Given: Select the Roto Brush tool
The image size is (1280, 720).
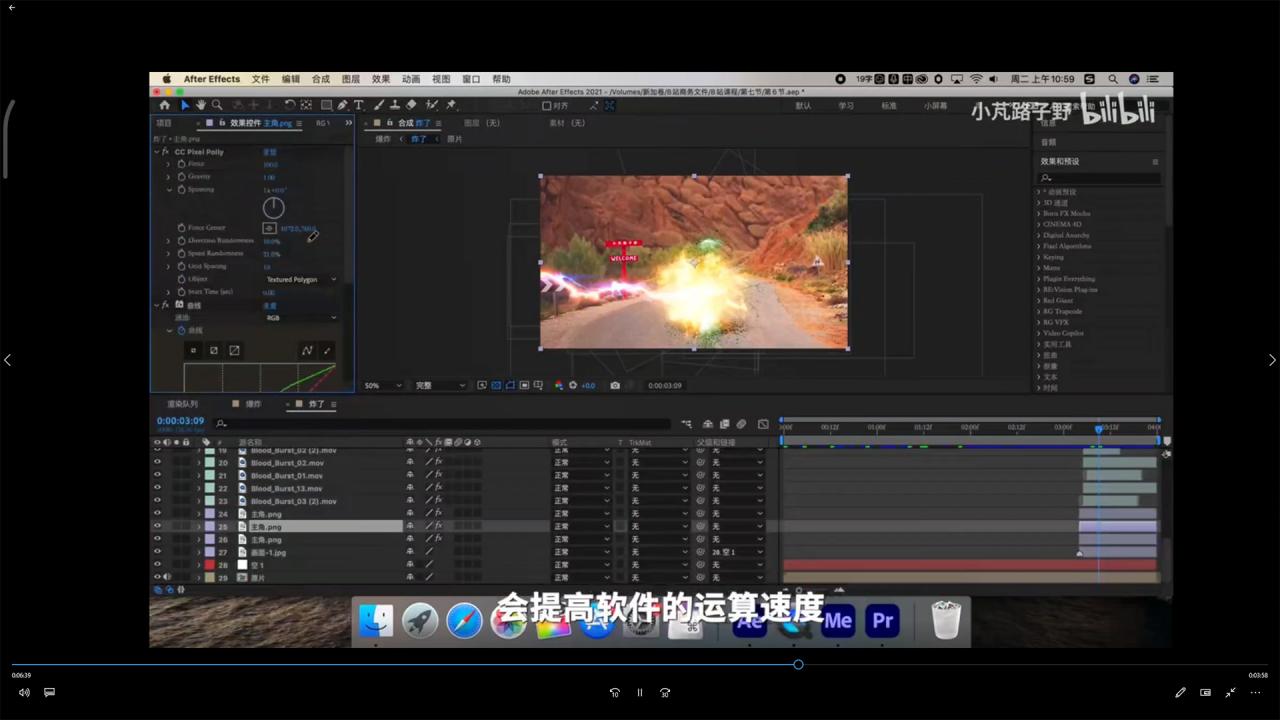Looking at the screenshot, I should point(432,105).
